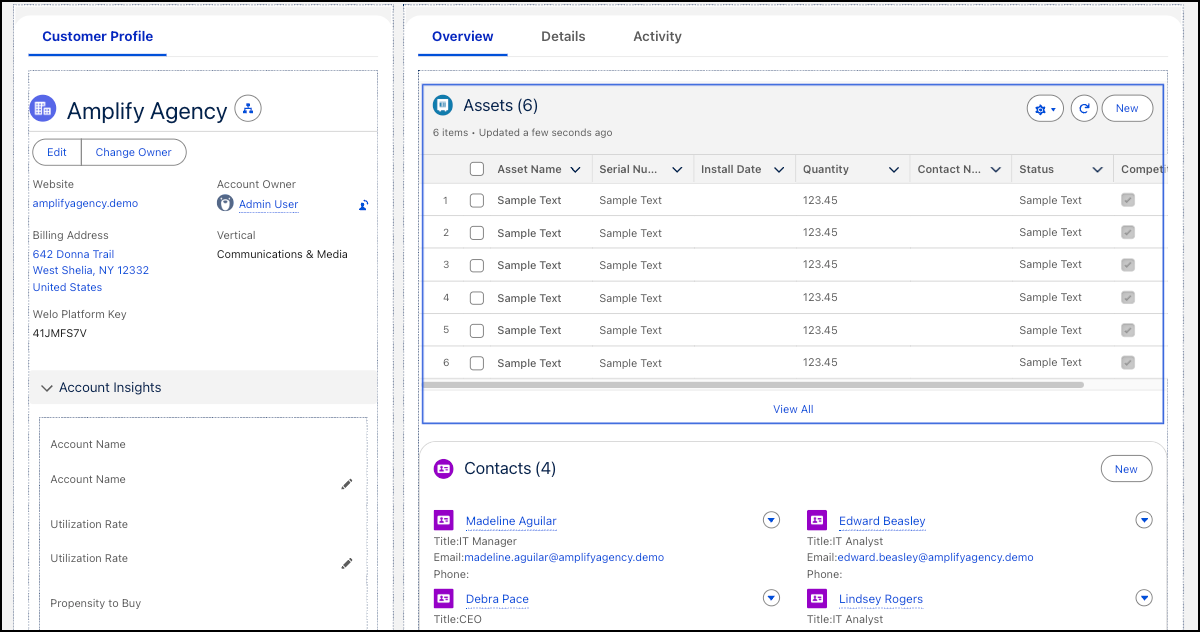Click the account hierarchy icon beside Amplify Agency
The image size is (1200, 632).
pos(248,108)
